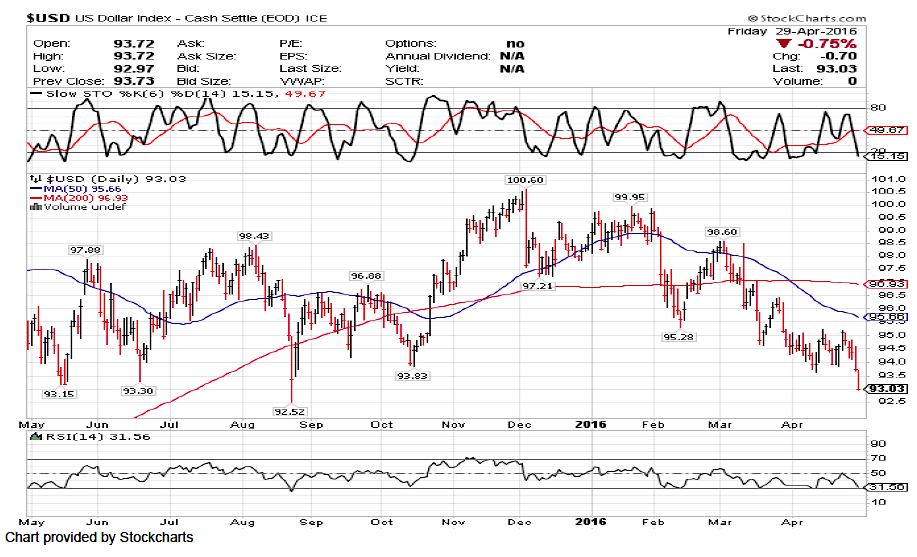Click the 95.28 low price label
The image size is (917, 557).
[678, 337]
